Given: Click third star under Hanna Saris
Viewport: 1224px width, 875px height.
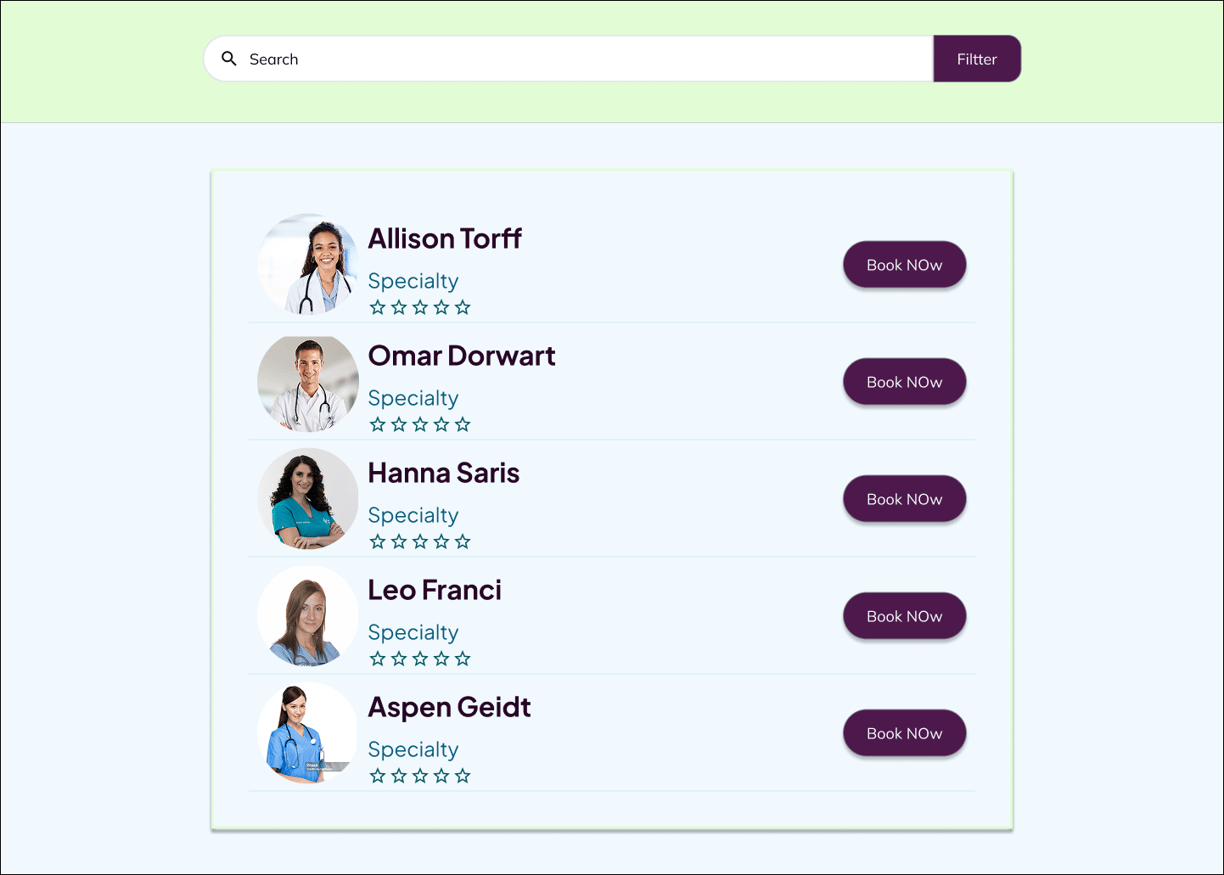Looking at the screenshot, I should coord(420,541).
